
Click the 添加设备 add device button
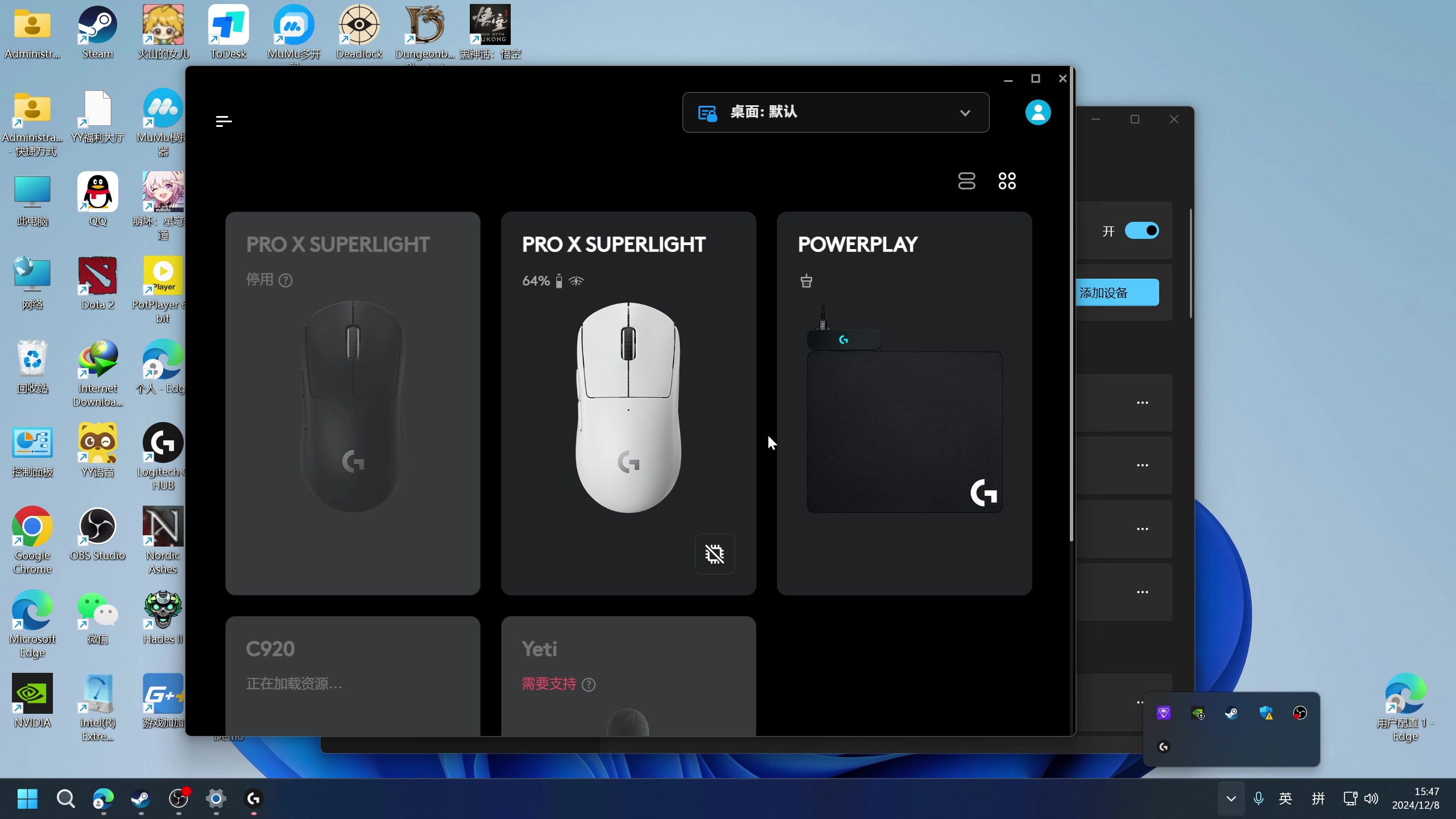[1113, 292]
